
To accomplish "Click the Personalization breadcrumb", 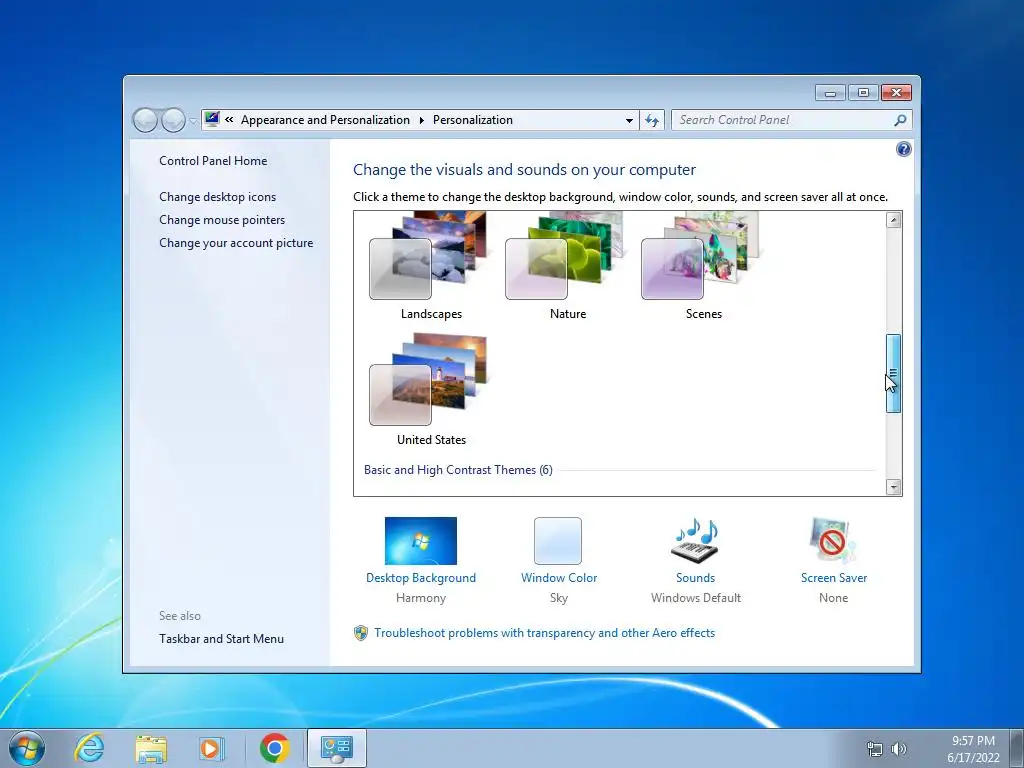I will [x=473, y=120].
